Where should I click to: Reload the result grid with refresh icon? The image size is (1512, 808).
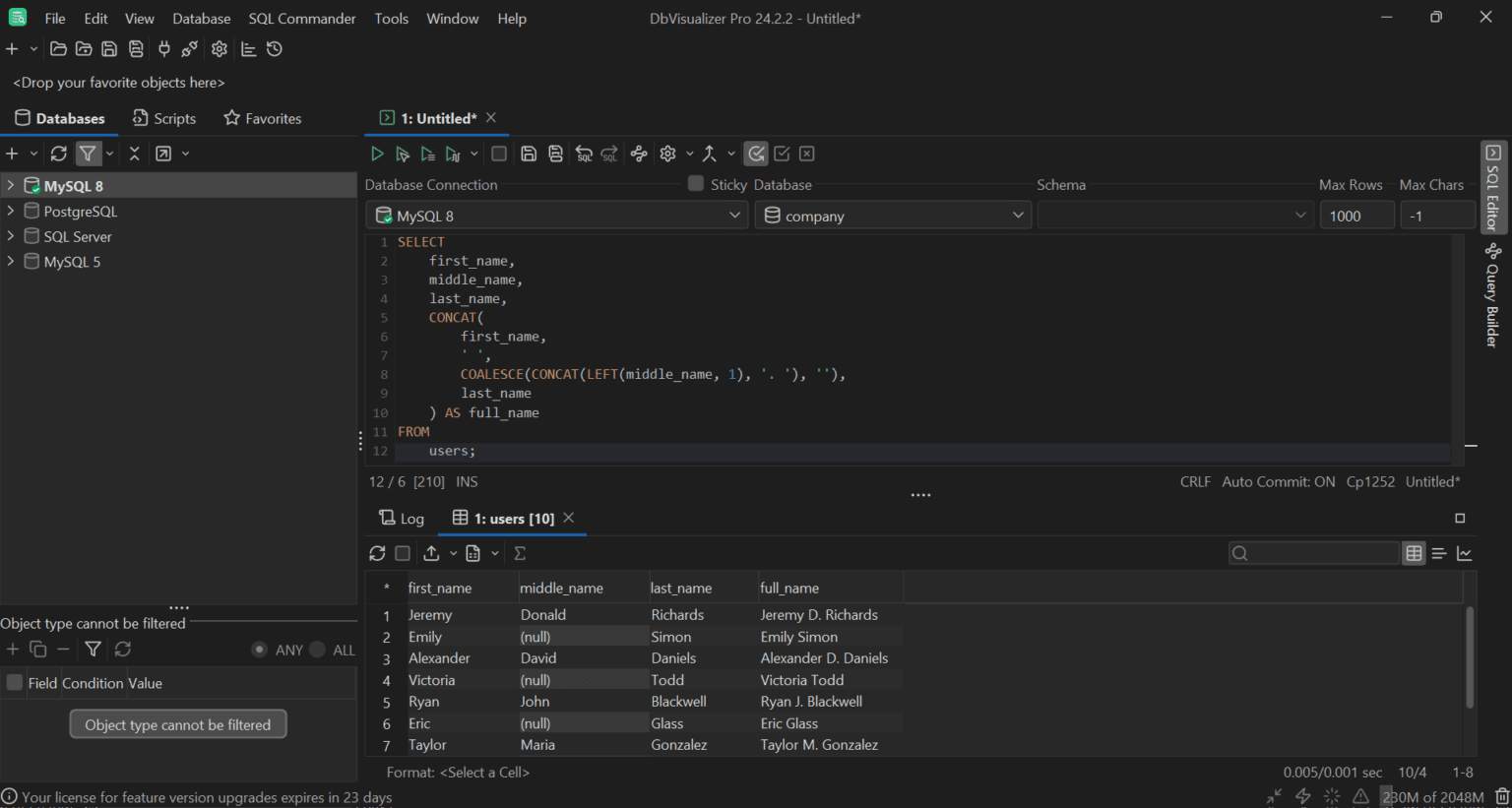(x=377, y=553)
